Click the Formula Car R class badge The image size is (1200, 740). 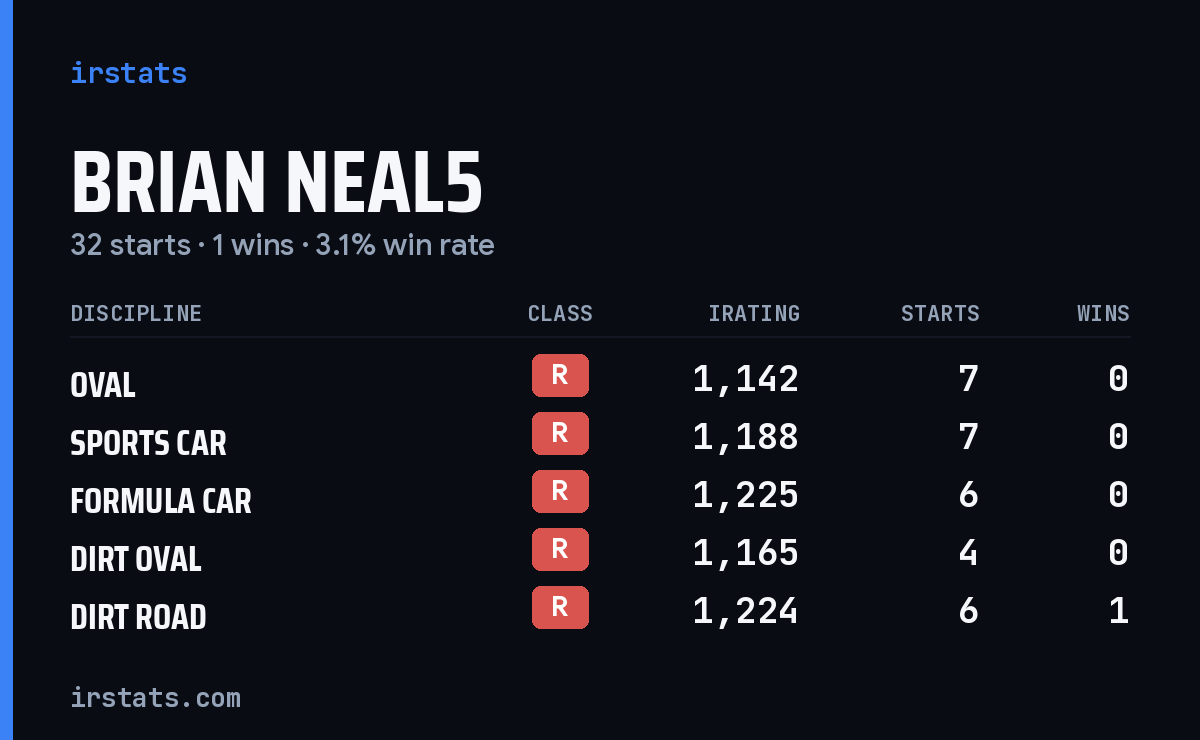pyautogui.click(x=560, y=492)
